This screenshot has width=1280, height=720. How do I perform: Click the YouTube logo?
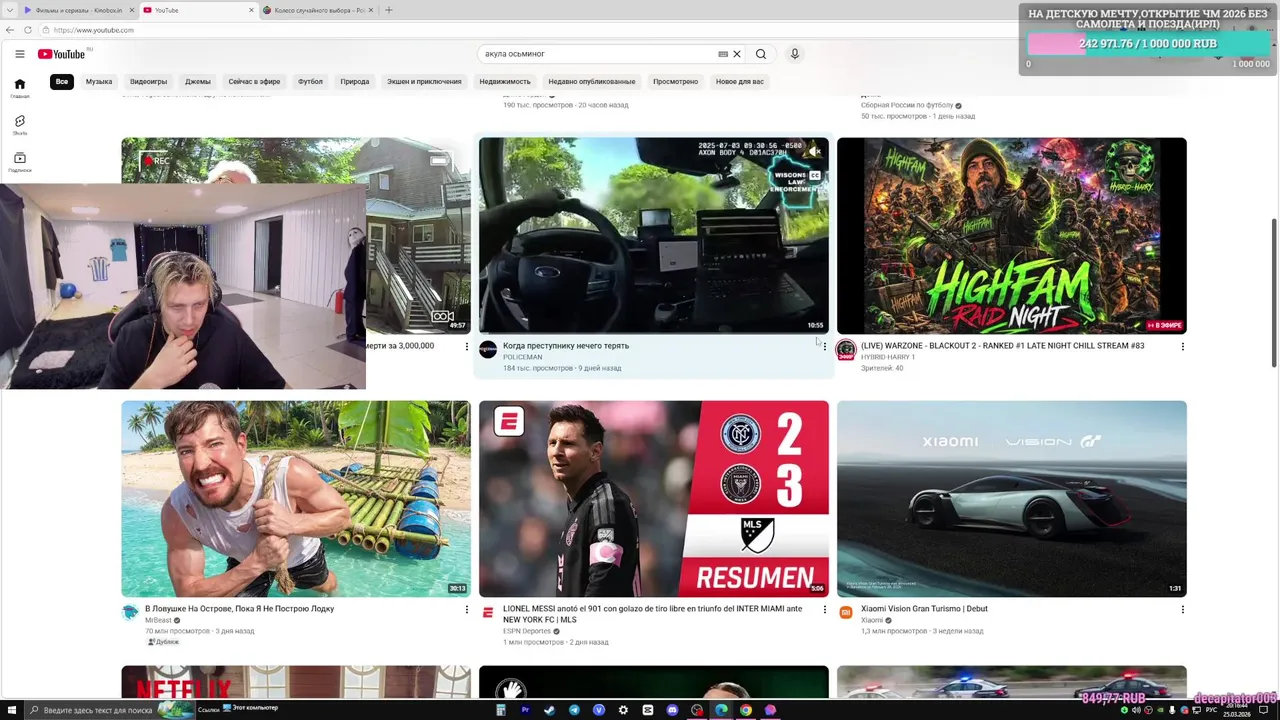62,54
